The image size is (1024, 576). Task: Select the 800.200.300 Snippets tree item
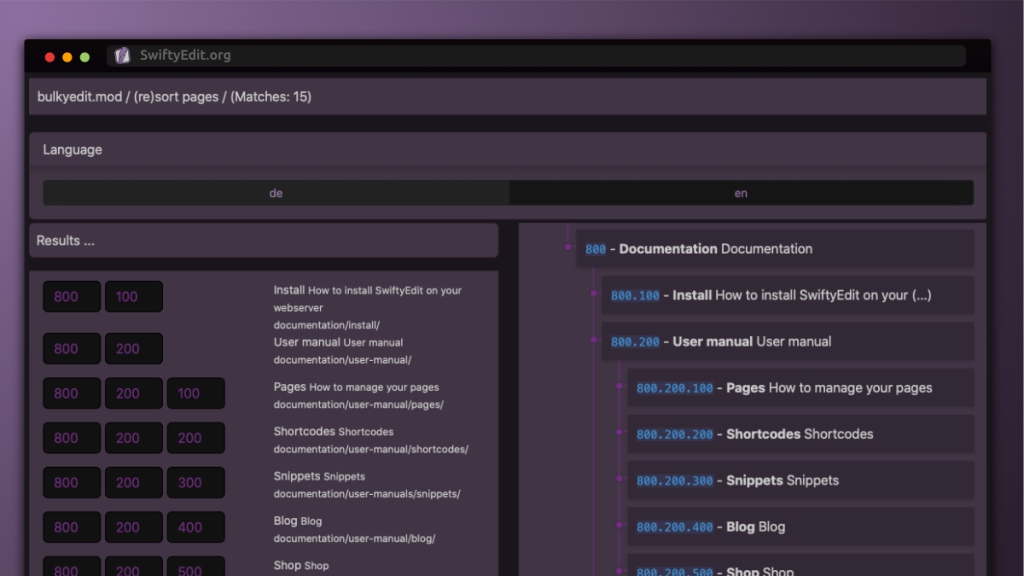click(x=801, y=481)
